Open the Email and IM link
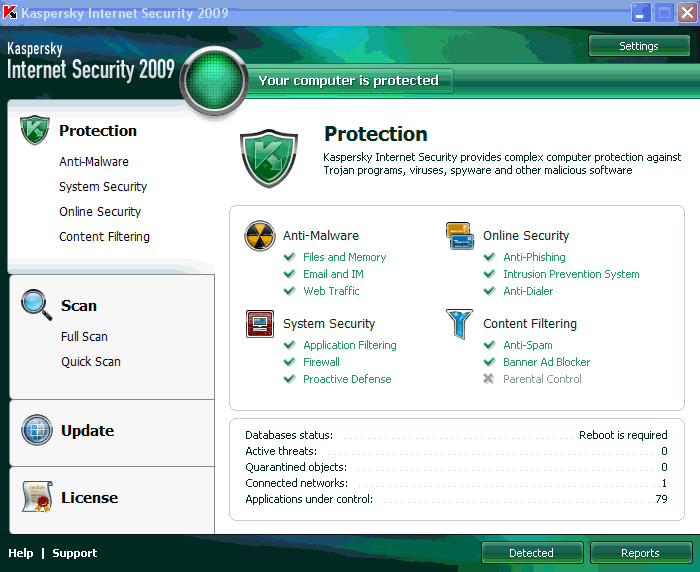The height and width of the screenshot is (572, 700). pos(333,274)
